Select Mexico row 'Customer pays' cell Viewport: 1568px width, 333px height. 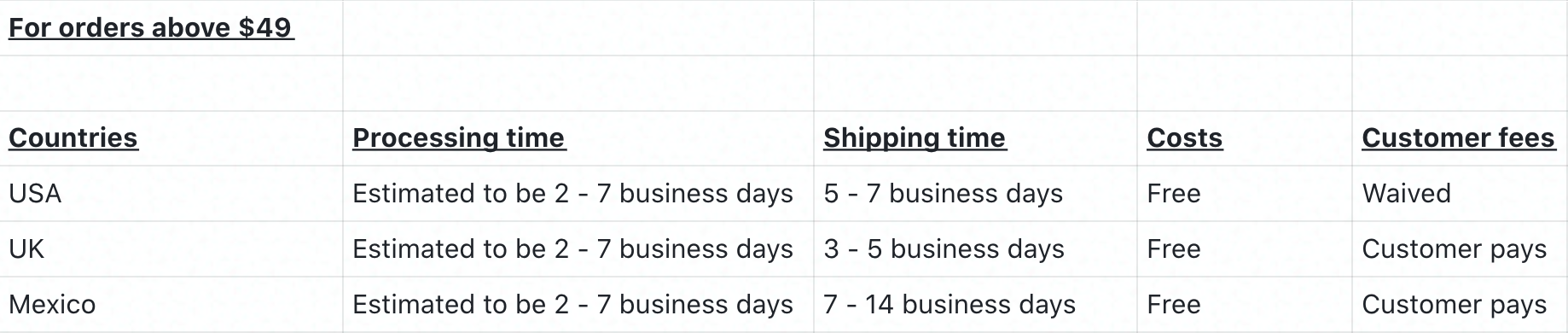click(x=1460, y=305)
